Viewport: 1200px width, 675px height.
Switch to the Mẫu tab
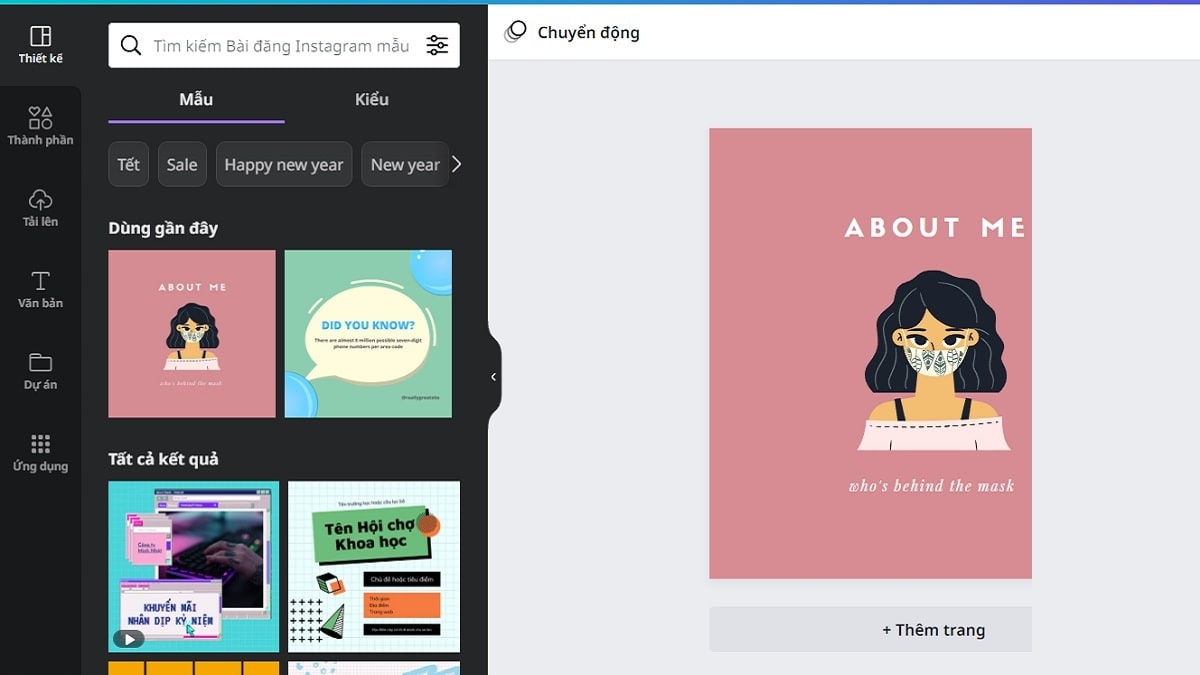click(x=195, y=99)
